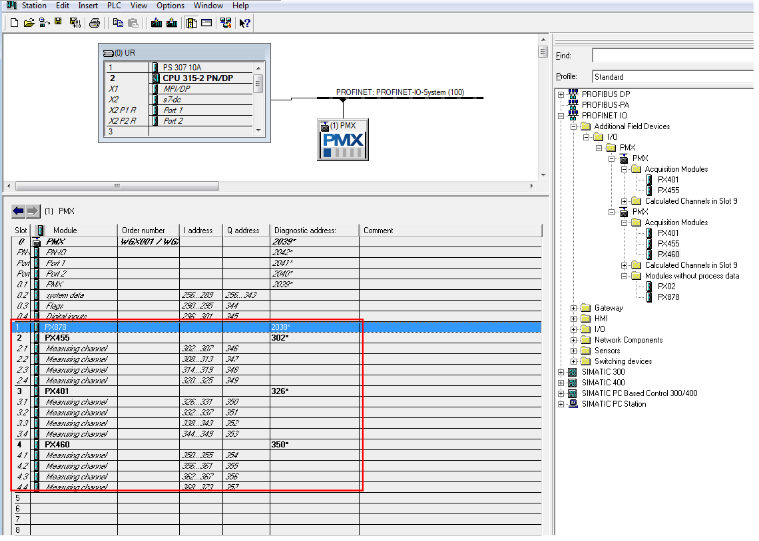Expand the SIMATIC 400 catalog node

[x=561, y=383]
